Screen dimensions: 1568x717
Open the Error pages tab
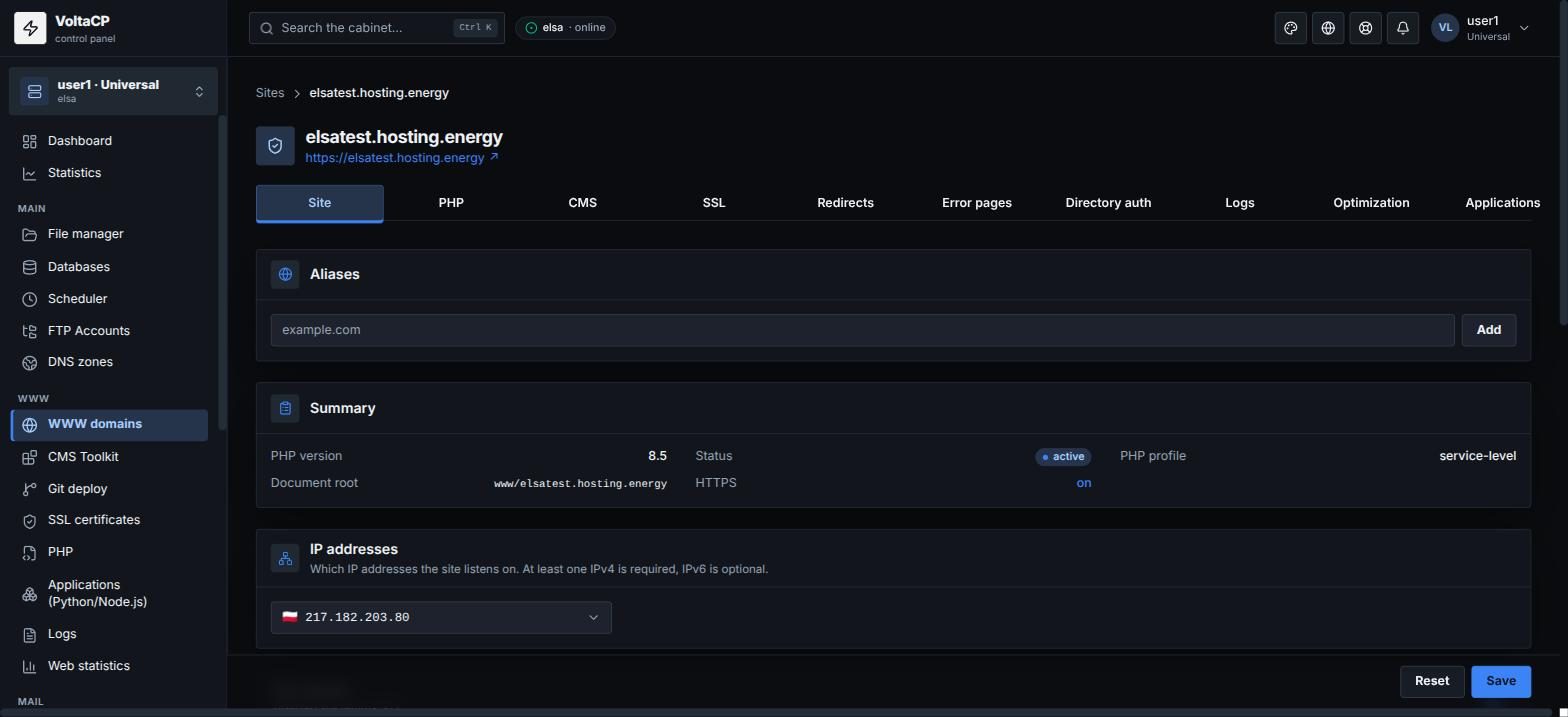[x=977, y=203]
